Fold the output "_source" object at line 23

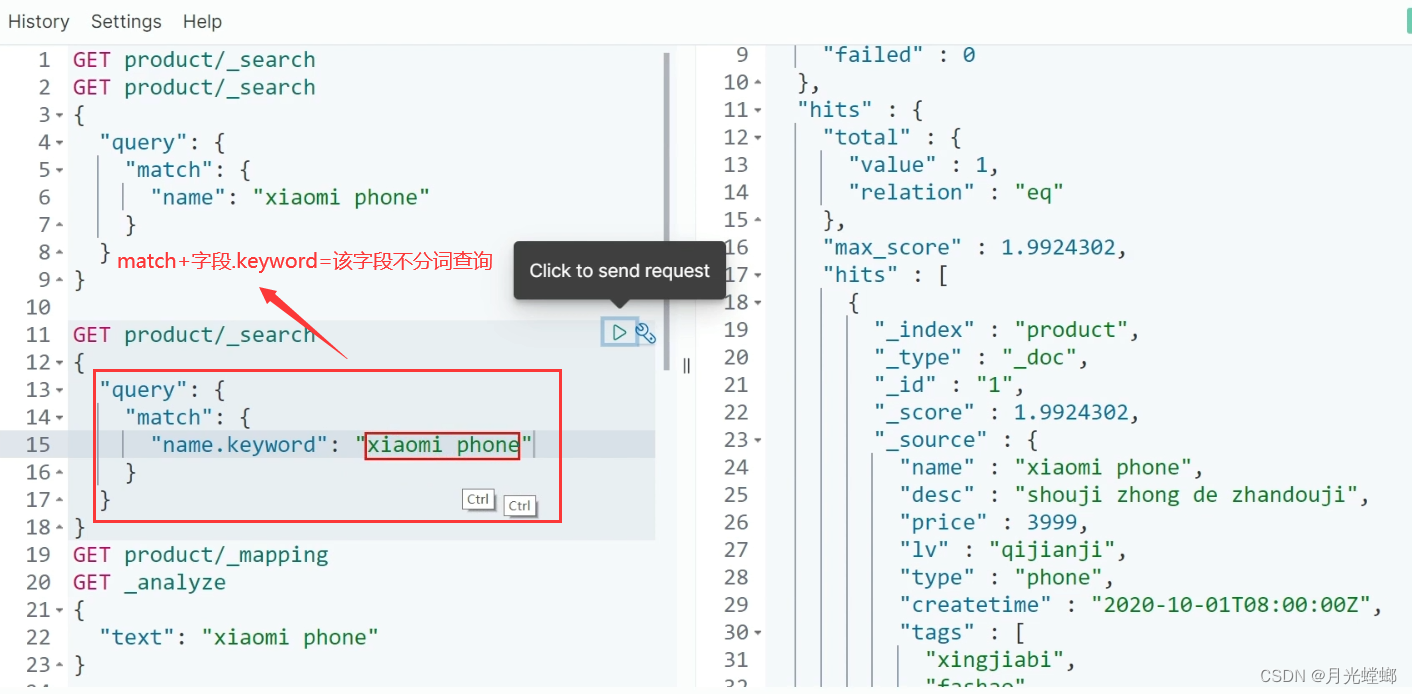pyautogui.click(x=757, y=440)
